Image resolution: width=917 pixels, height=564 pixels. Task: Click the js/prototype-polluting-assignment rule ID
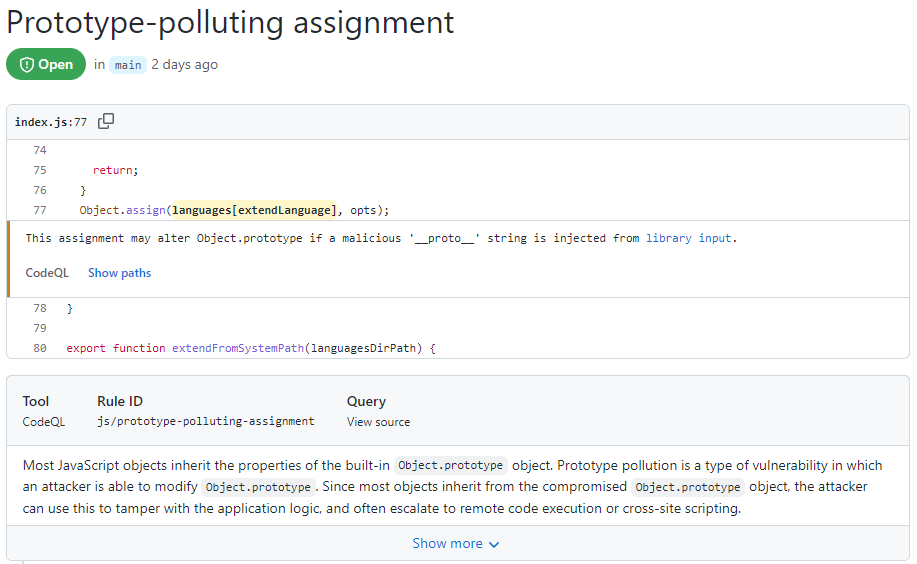[x=205, y=422]
